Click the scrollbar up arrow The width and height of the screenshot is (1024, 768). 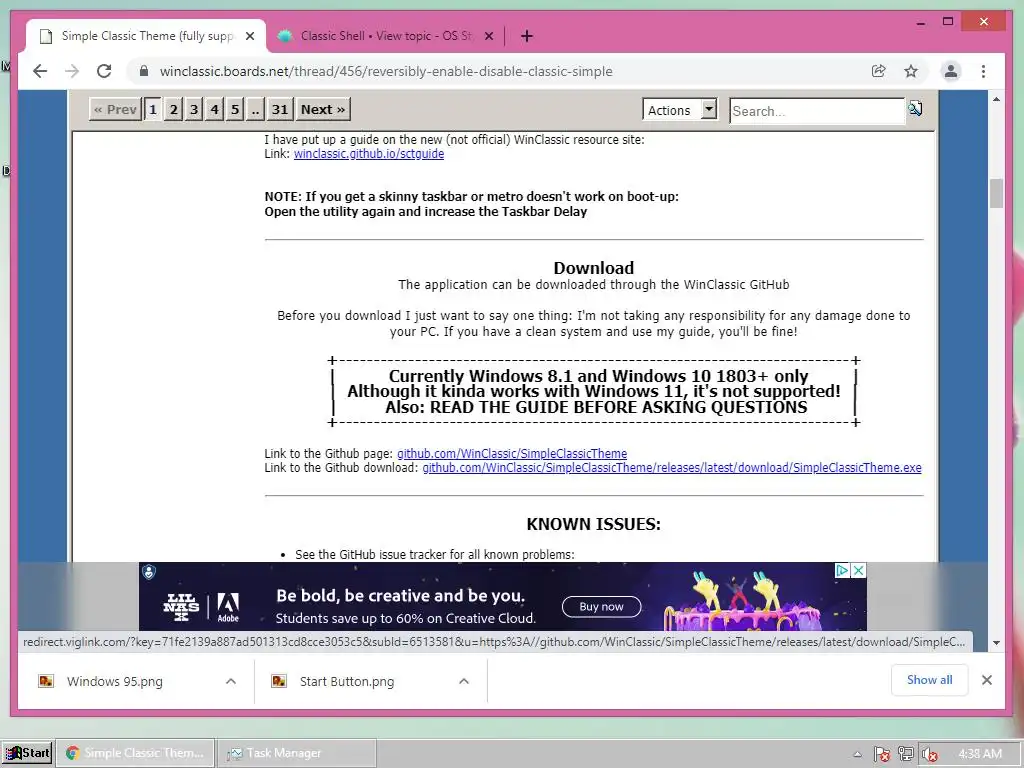point(996,99)
